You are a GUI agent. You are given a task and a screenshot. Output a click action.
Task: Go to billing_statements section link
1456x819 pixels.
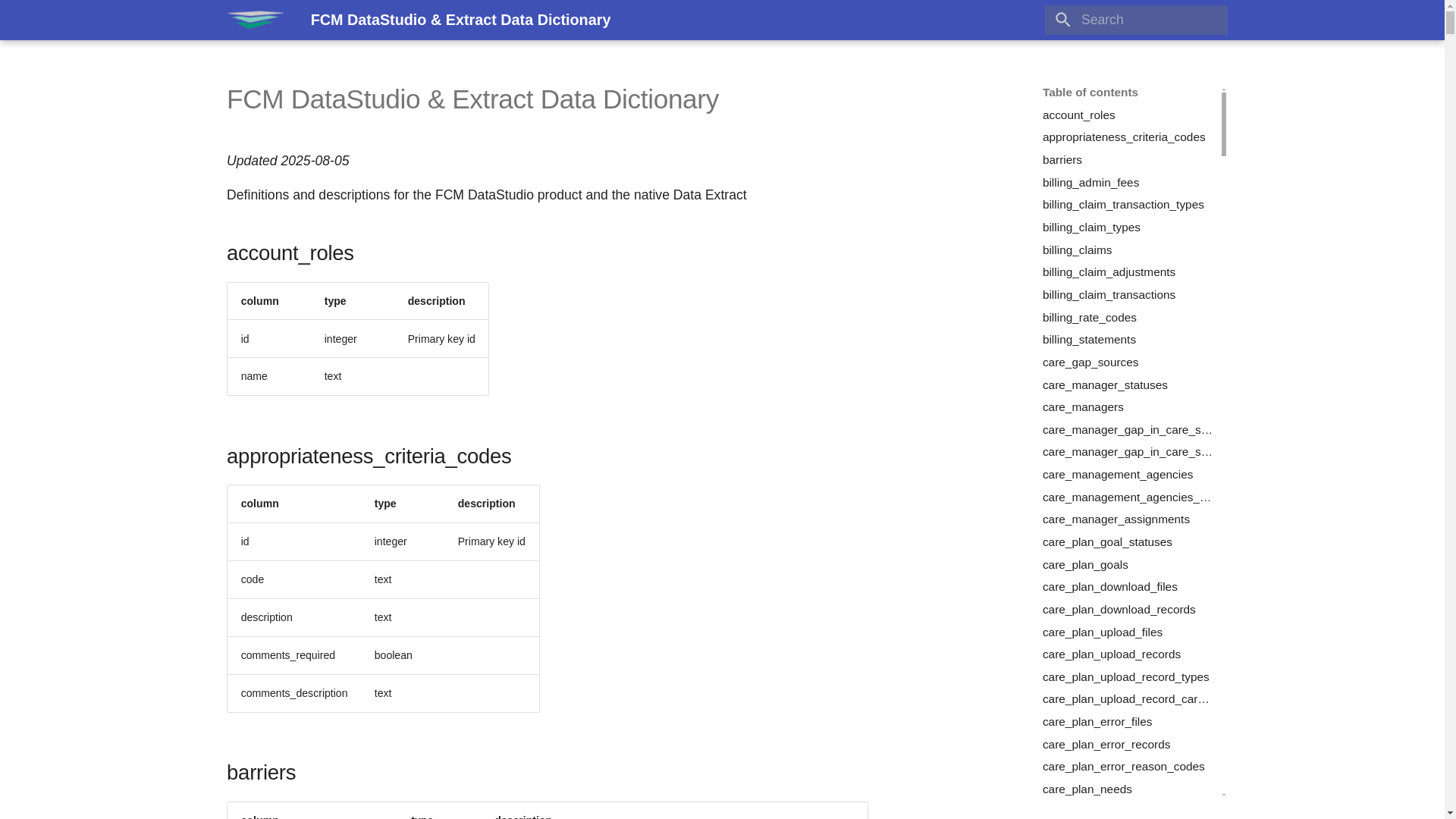pyautogui.click(x=1088, y=340)
